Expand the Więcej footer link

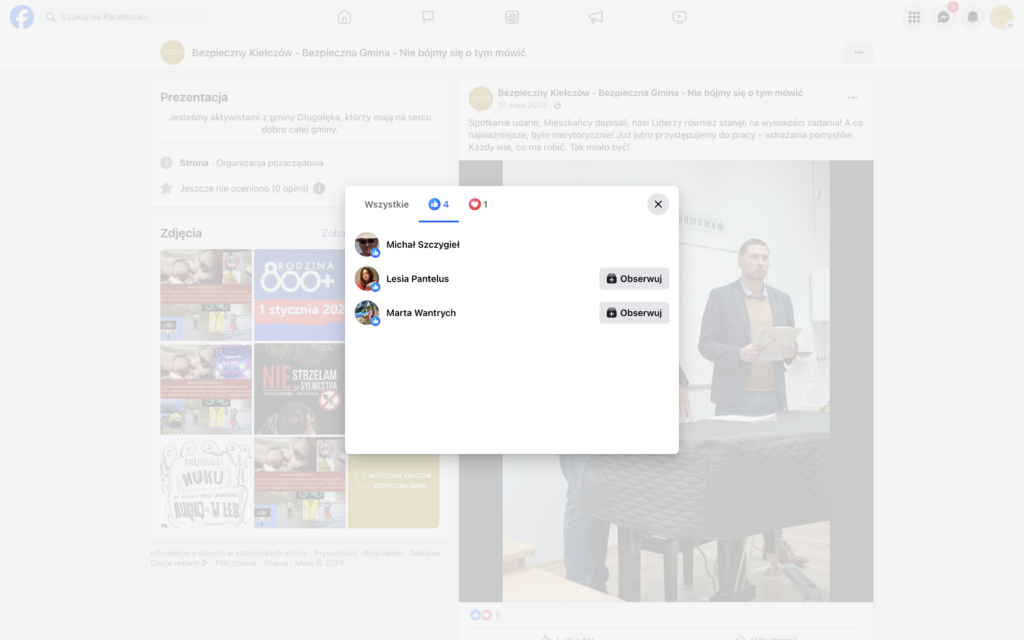276,563
